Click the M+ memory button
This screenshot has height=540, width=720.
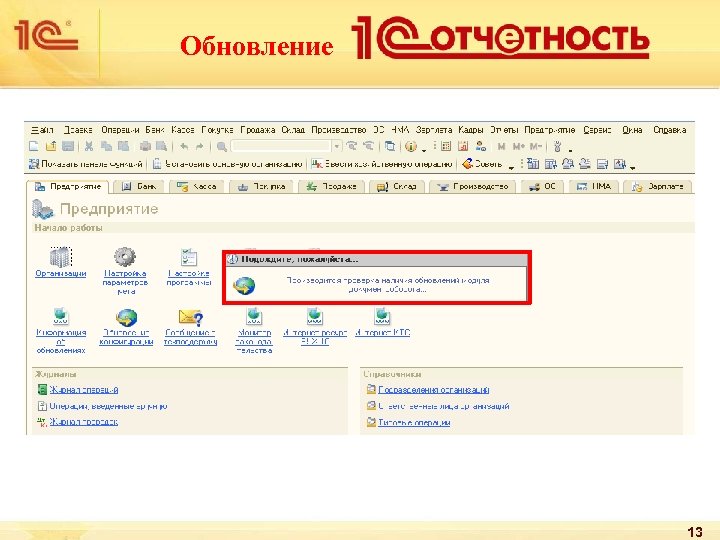click(x=518, y=146)
